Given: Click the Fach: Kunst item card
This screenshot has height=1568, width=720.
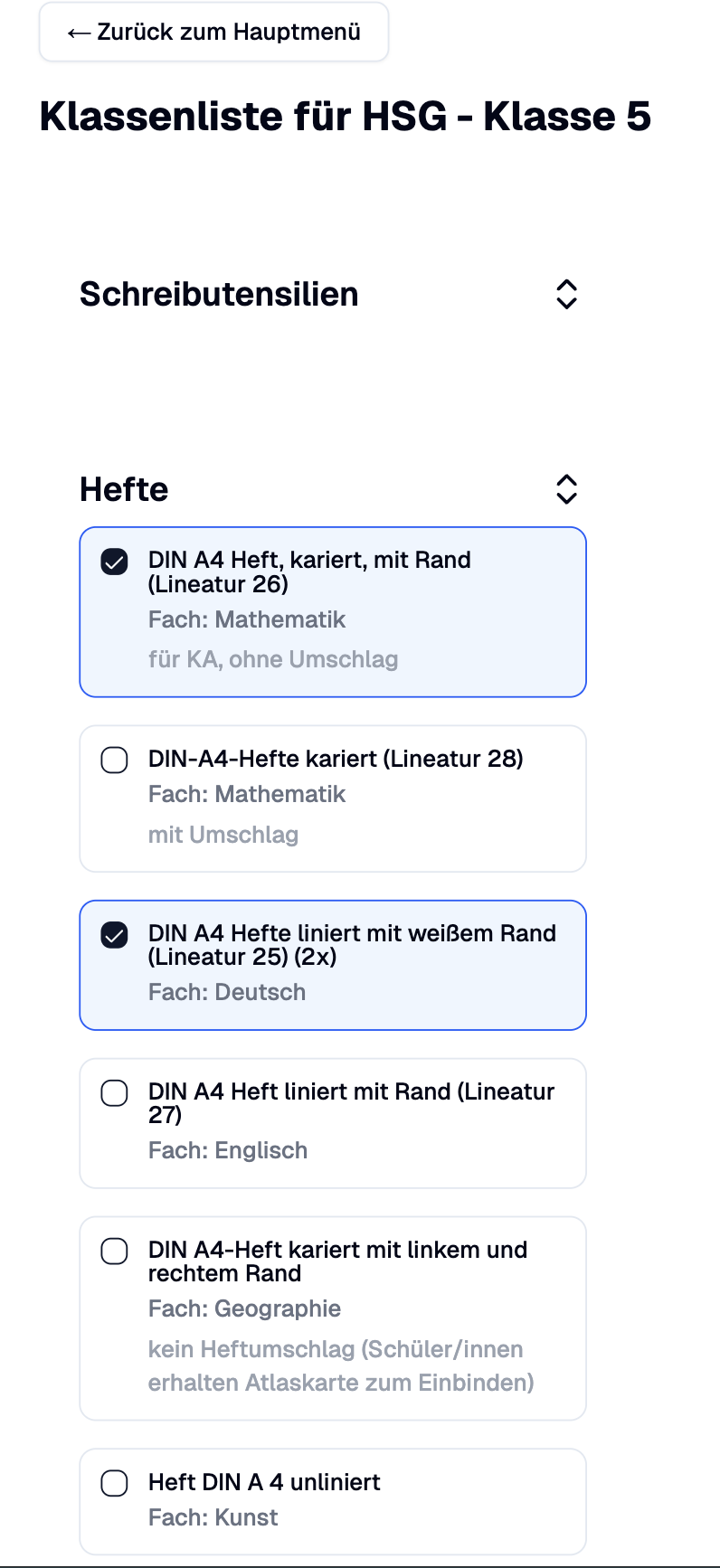Looking at the screenshot, I should [333, 1502].
